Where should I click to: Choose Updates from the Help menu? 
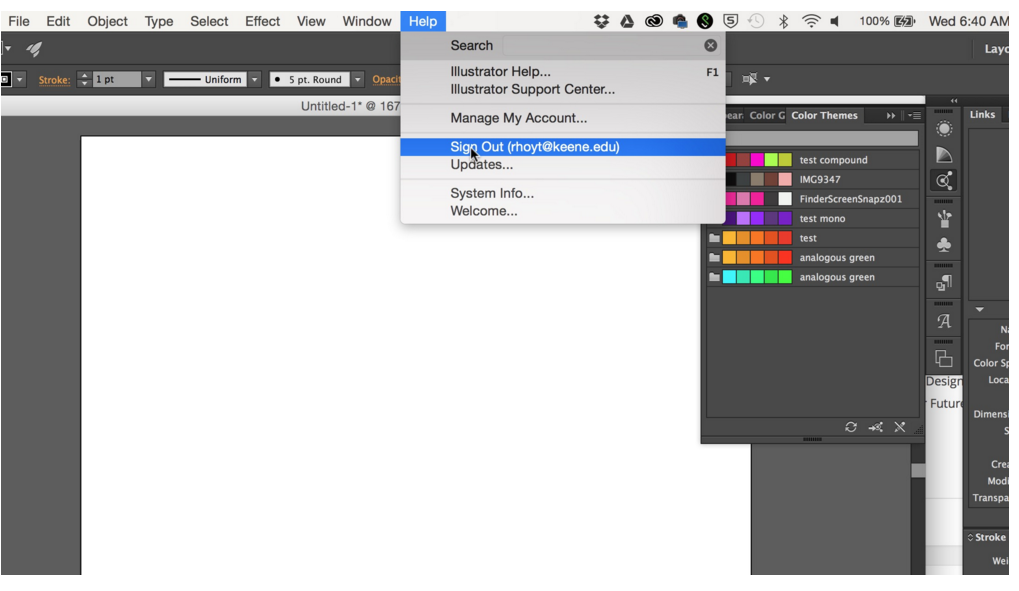click(563, 165)
